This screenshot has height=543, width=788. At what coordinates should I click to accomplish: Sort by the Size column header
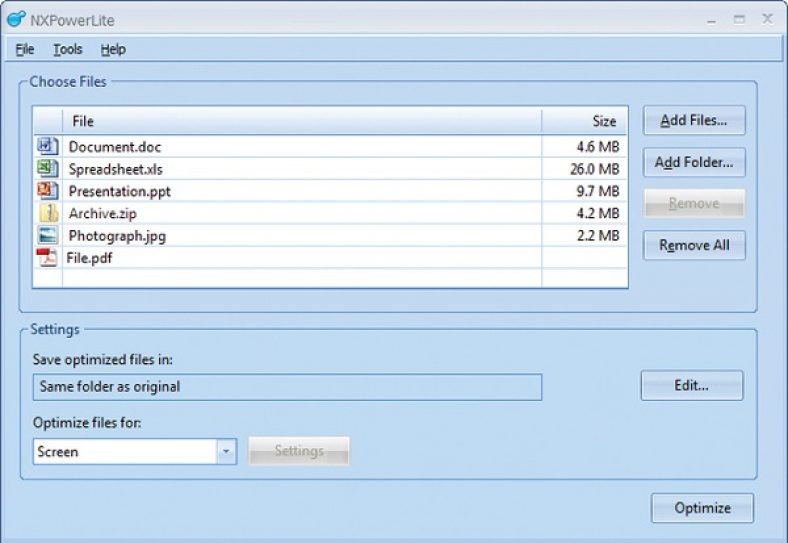coord(584,121)
